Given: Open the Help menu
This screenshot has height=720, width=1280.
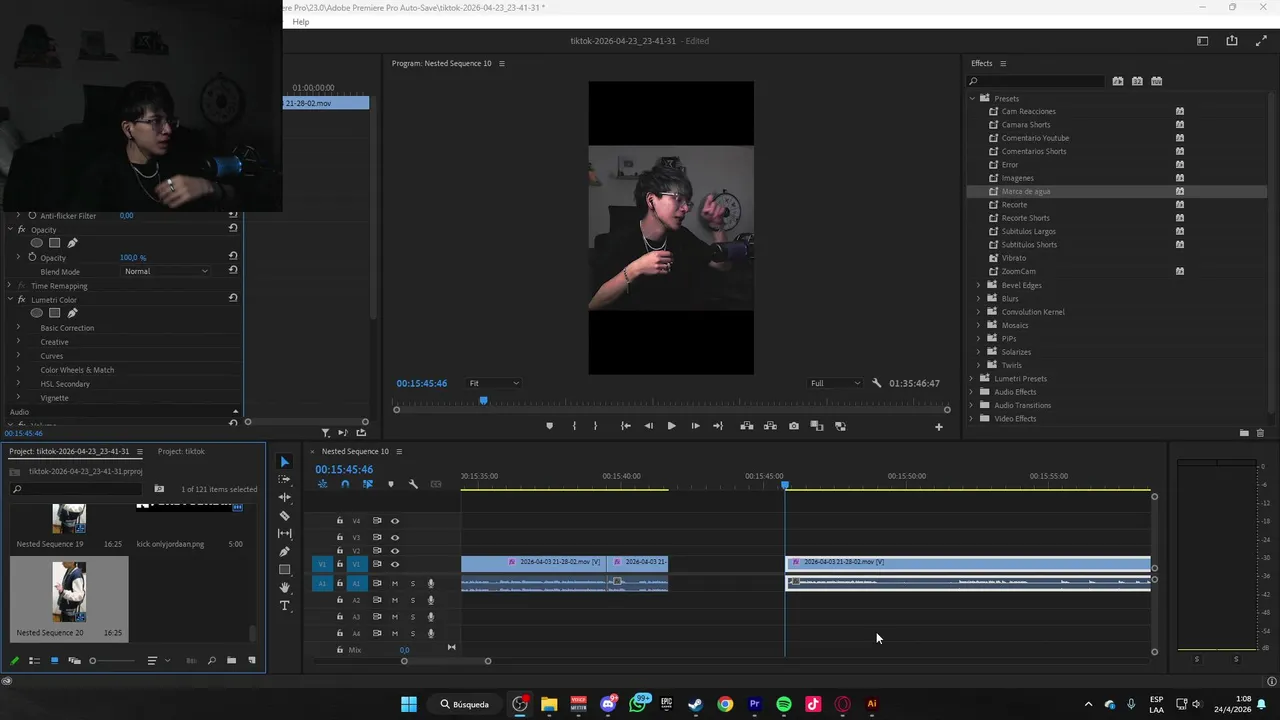Looking at the screenshot, I should coord(301,22).
